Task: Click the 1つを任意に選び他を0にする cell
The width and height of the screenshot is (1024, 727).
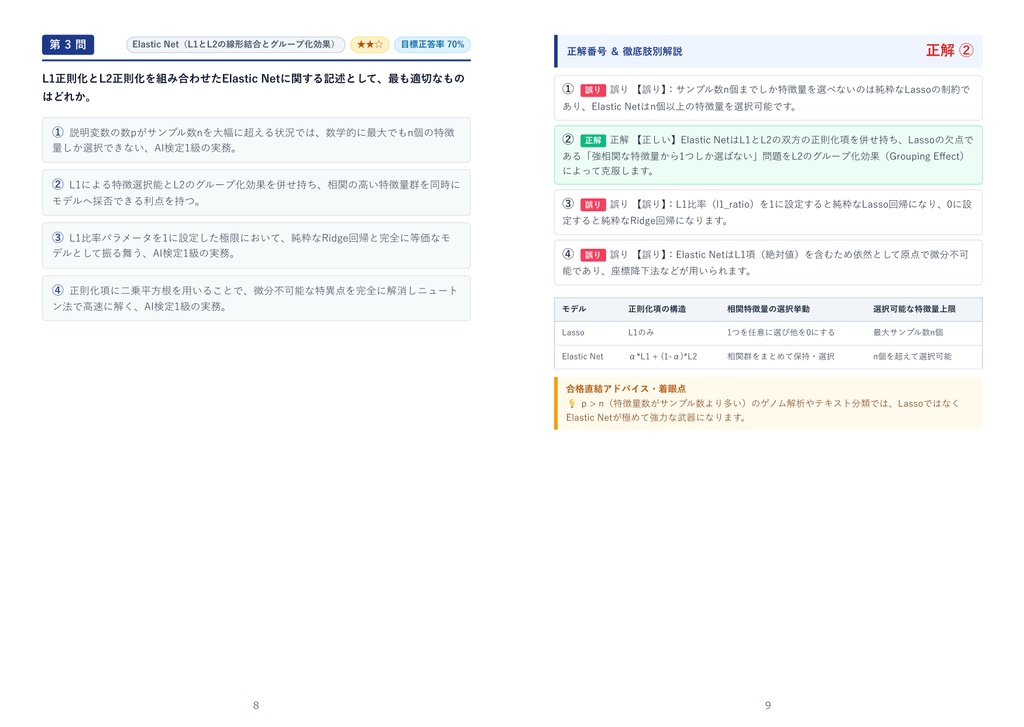Action: tap(781, 332)
